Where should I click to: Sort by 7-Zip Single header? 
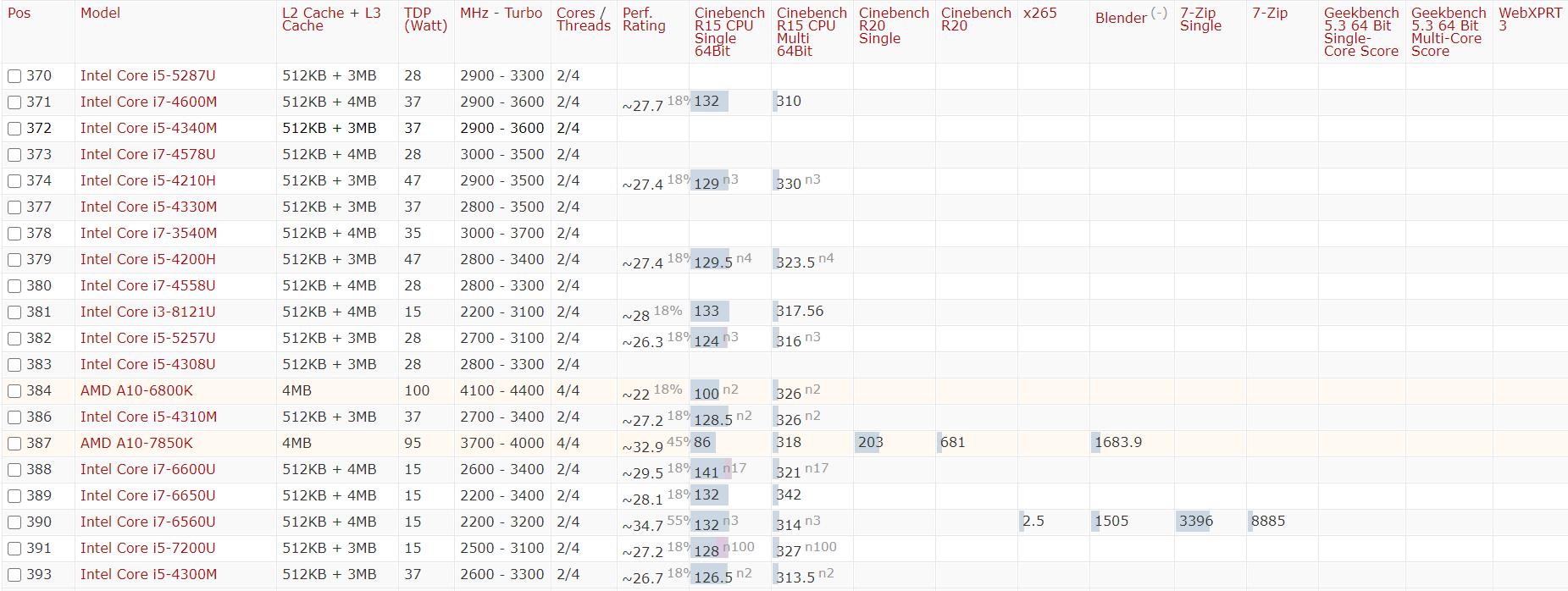click(1200, 19)
